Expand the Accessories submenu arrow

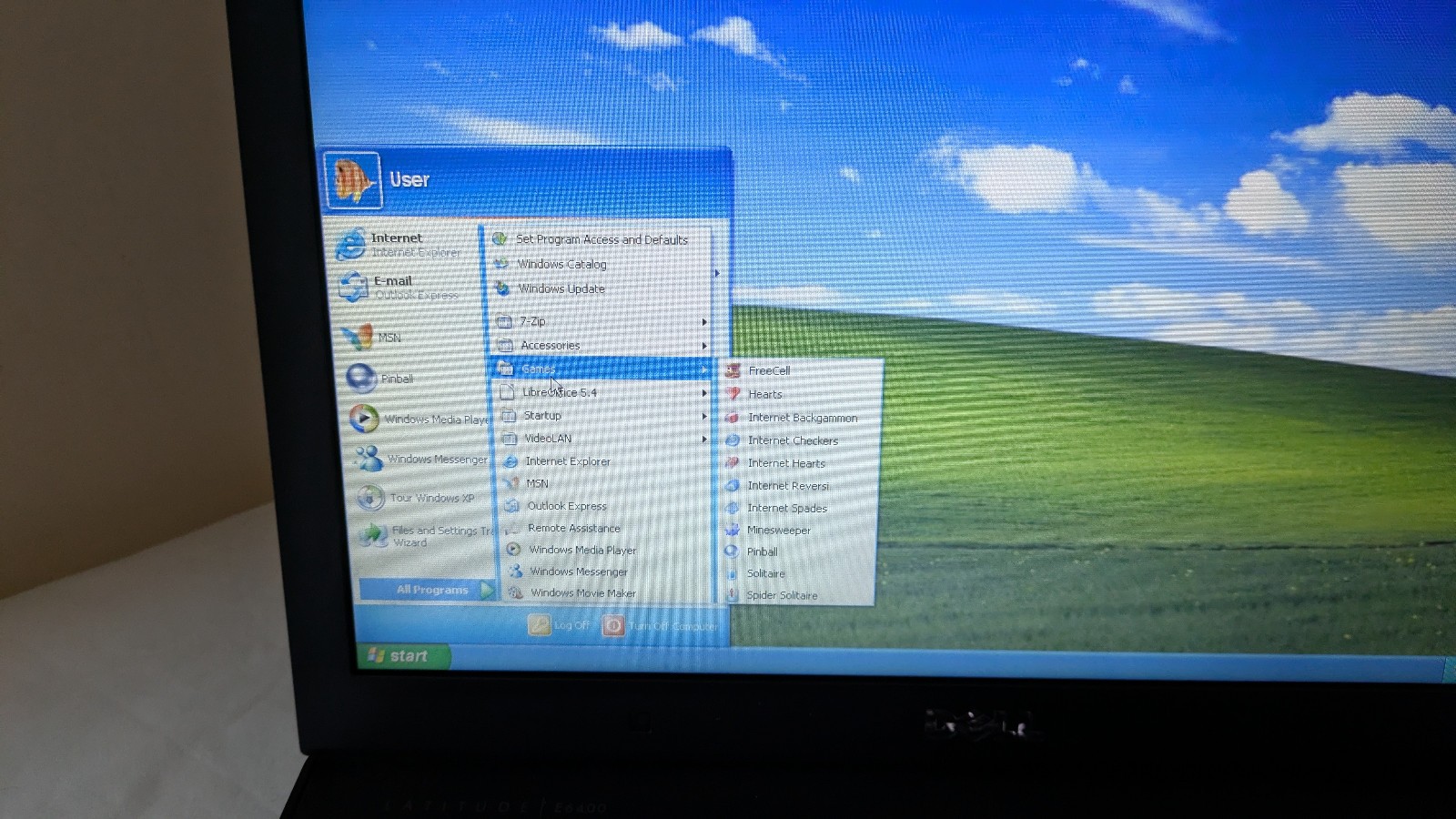click(x=704, y=346)
